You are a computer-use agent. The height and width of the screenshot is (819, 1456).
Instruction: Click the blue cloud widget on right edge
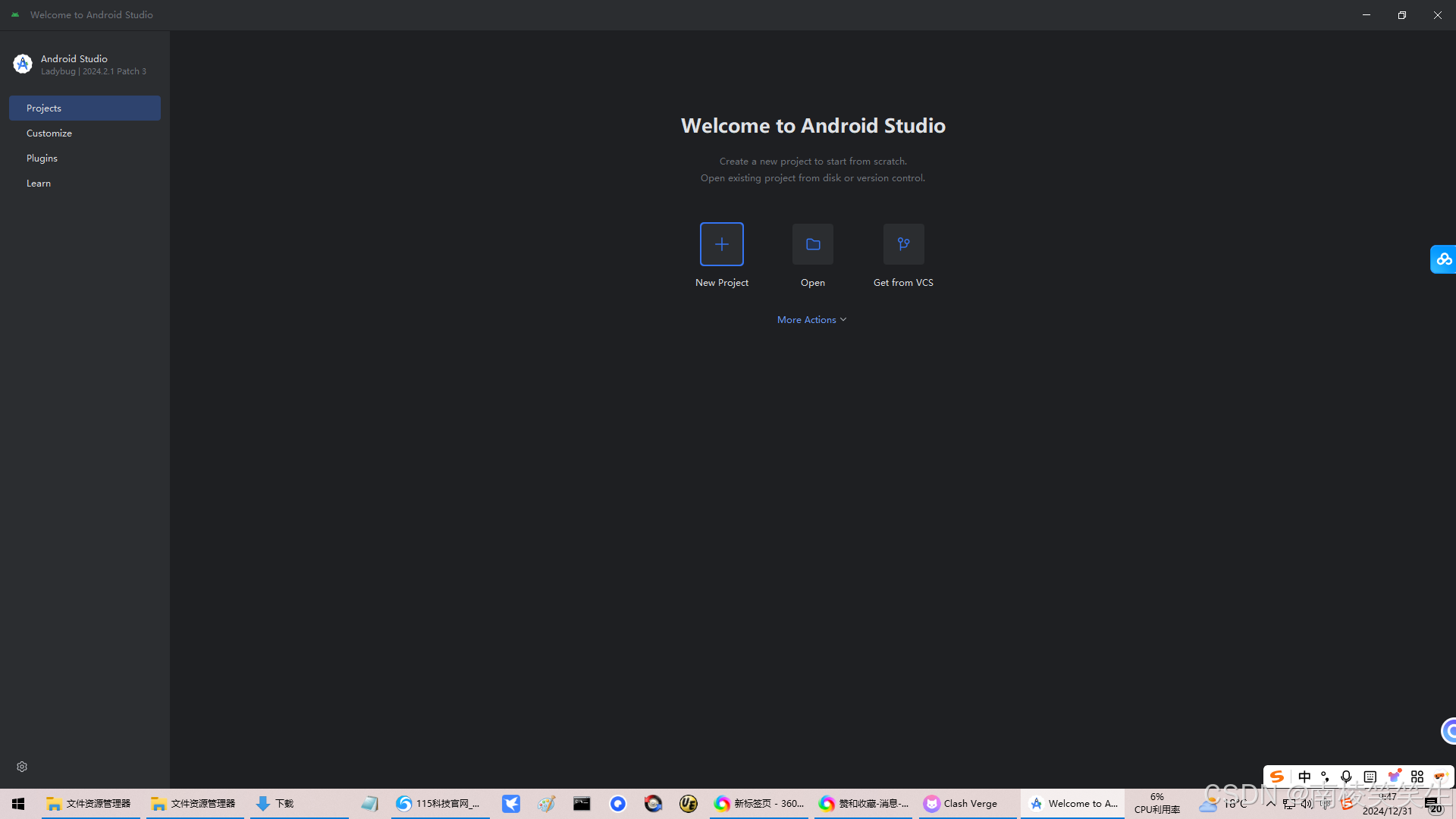(1443, 259)
